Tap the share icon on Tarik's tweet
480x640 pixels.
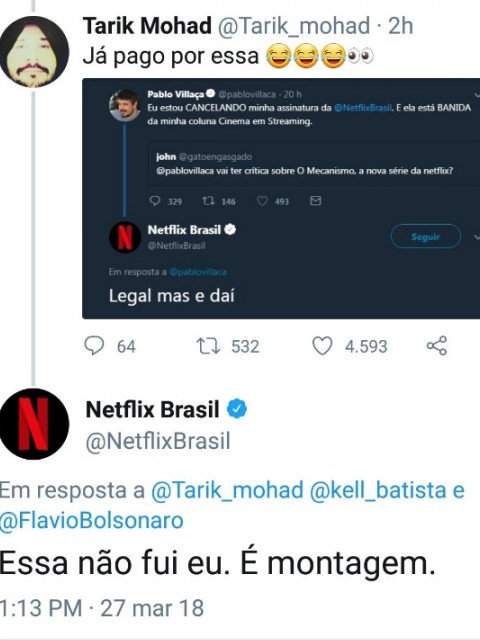[x=437, y=346]
